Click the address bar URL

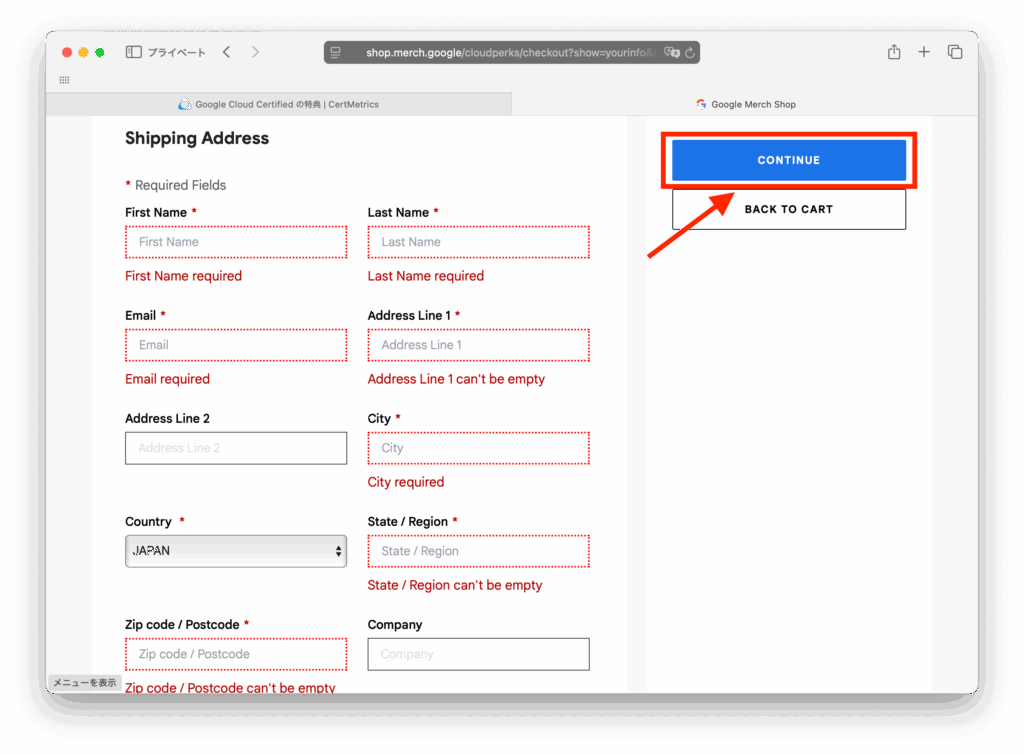509,52
